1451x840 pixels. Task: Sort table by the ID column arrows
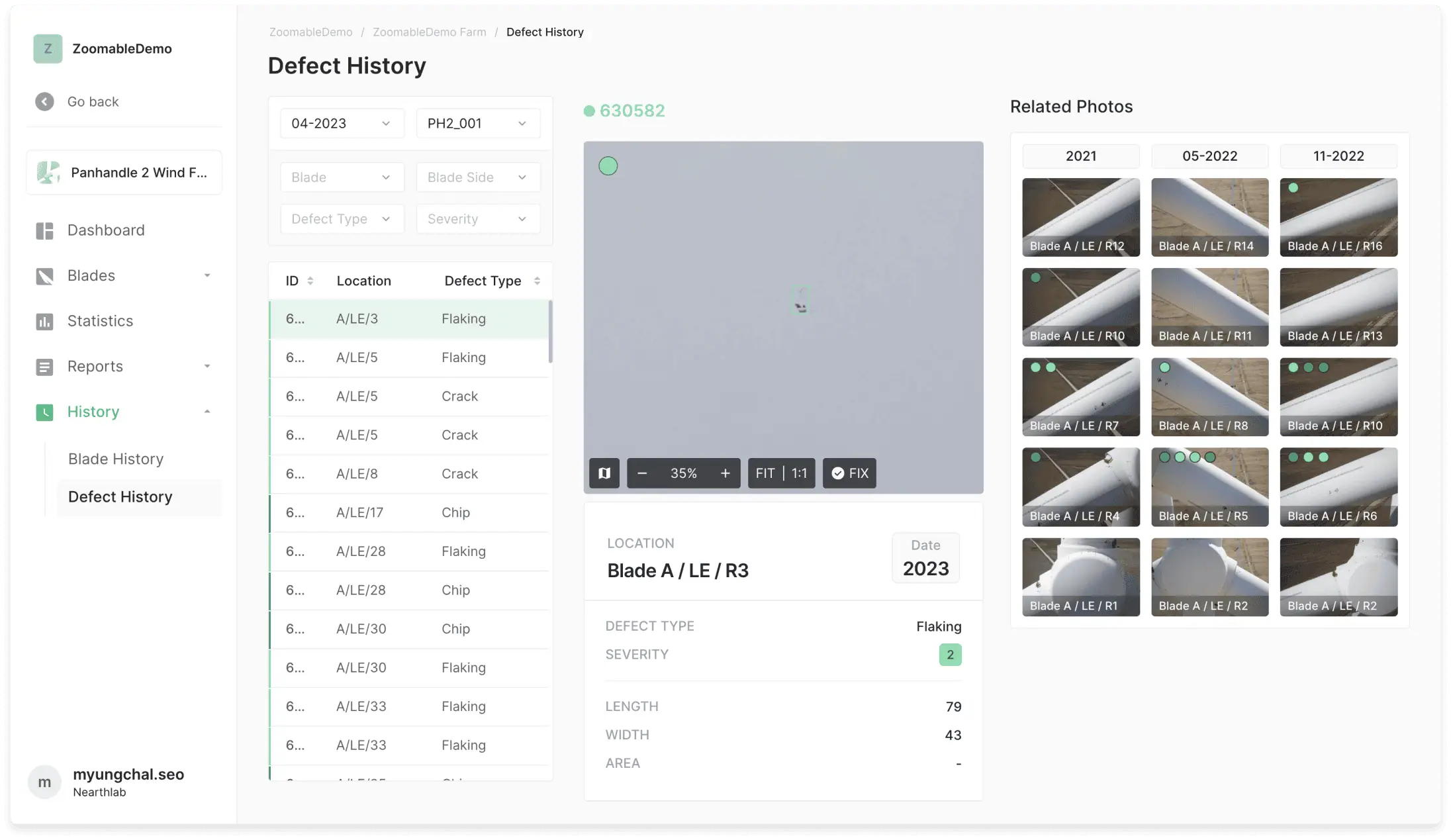310,281
